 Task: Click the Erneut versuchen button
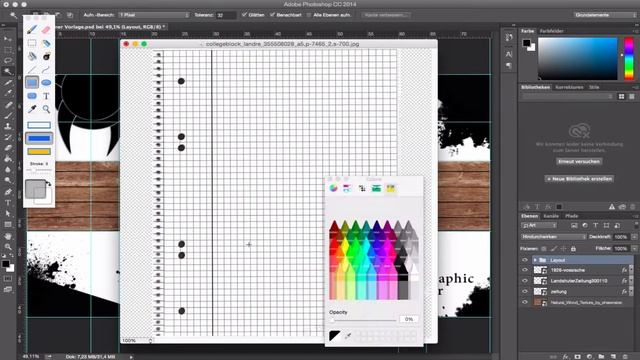pos(579,162)
